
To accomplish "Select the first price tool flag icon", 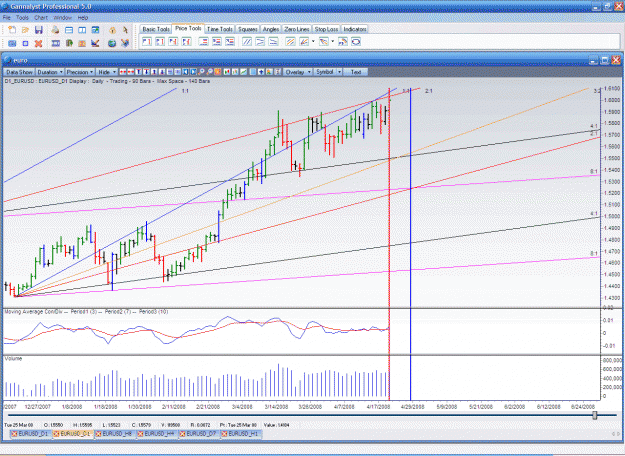I will (147, 41).
